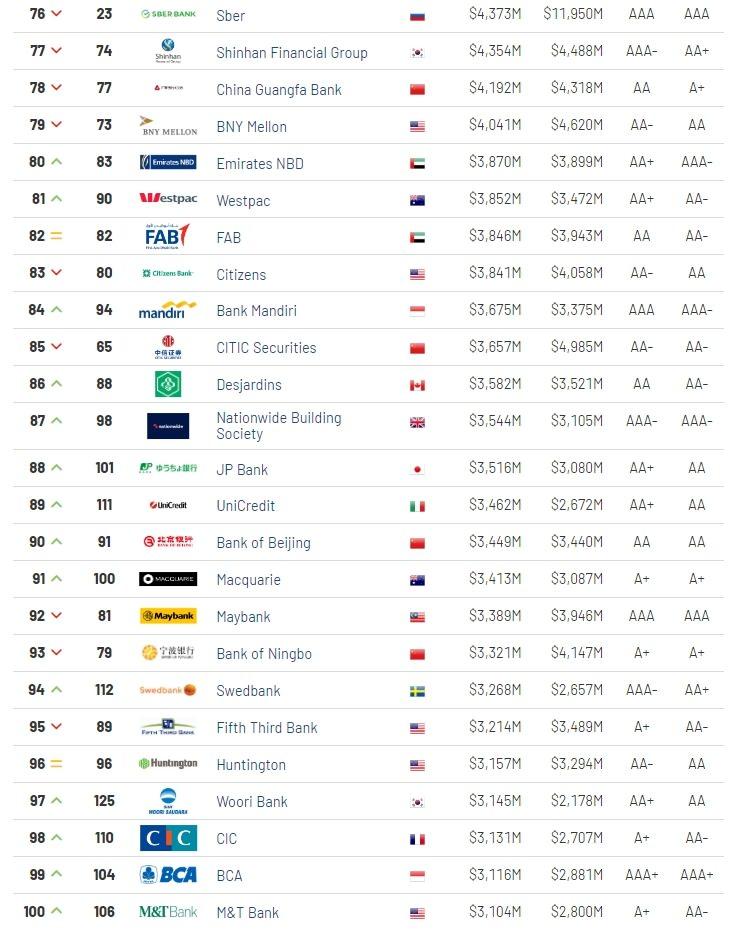
Task: Click the Nationwide Building Society logo
Action: [168, 426]
